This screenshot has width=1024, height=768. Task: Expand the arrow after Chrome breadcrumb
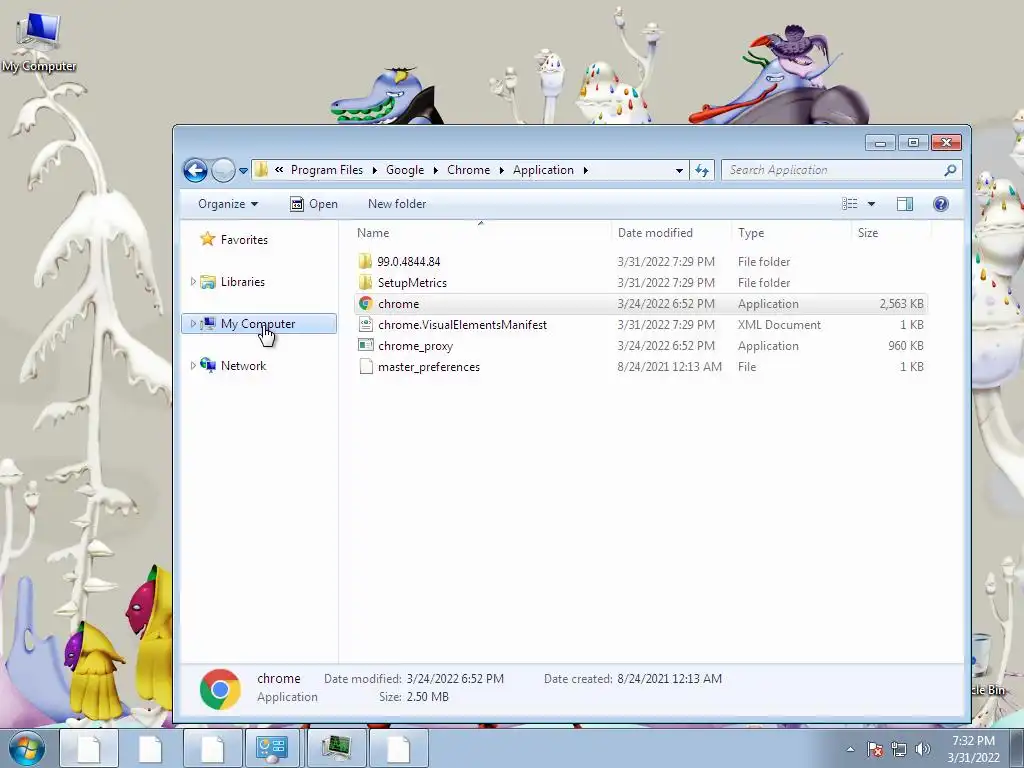[x=502, y=170]
